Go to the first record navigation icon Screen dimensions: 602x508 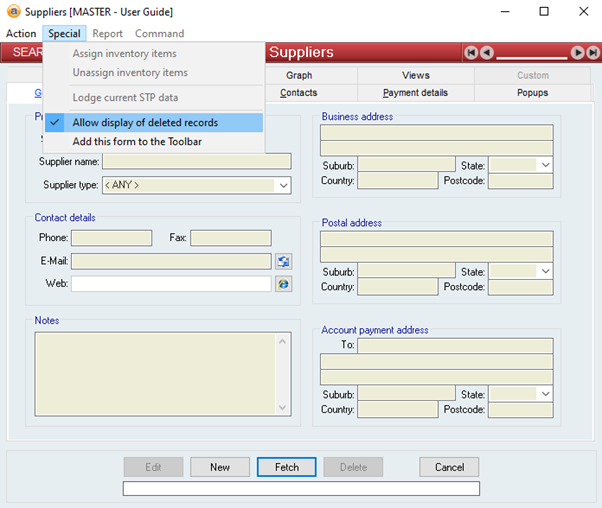(x=471, y=52)
